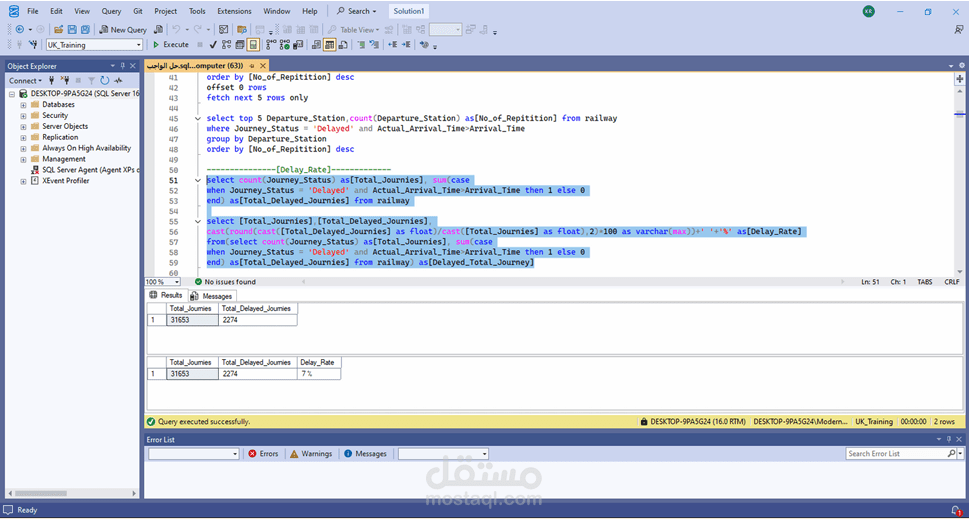Open the Git menu
Image resolution: width=969 pixels, height=519 pixels.
pyautogui.click(x=138, y=11)
